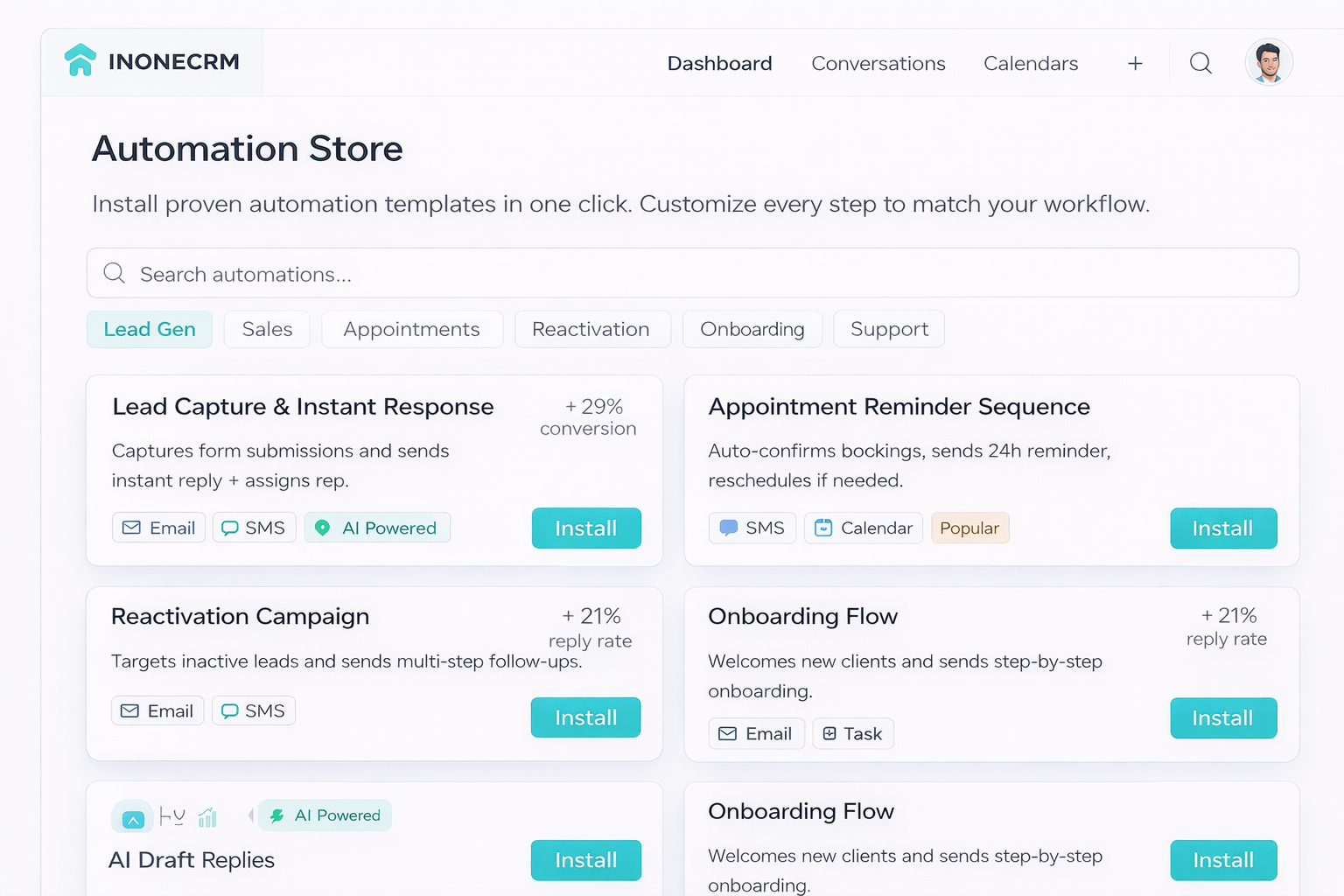
Task: Click the plus icon in the navigation bar
Action: click(1135, 63)
